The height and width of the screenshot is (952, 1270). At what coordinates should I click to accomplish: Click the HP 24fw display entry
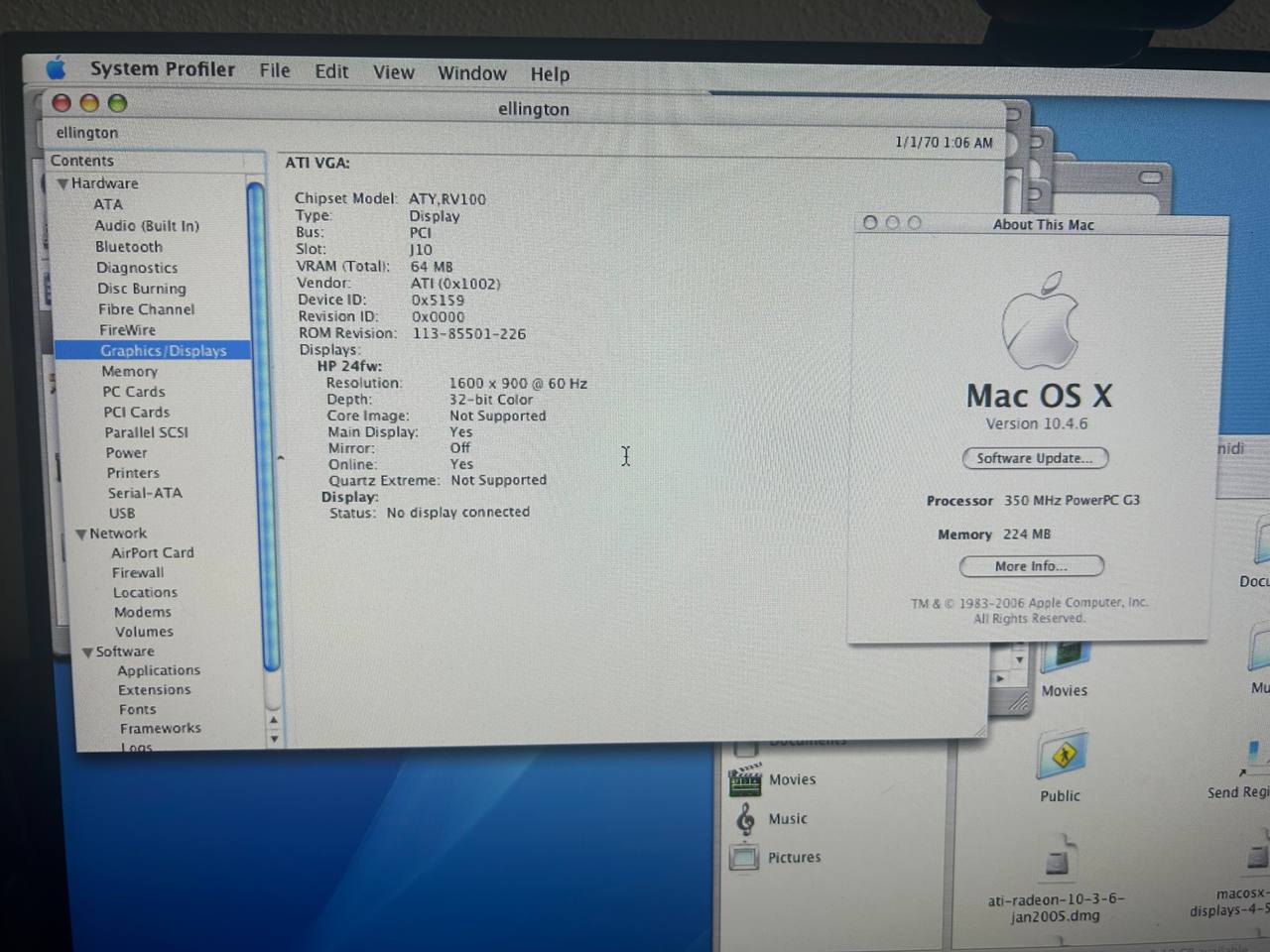point(349,366)
